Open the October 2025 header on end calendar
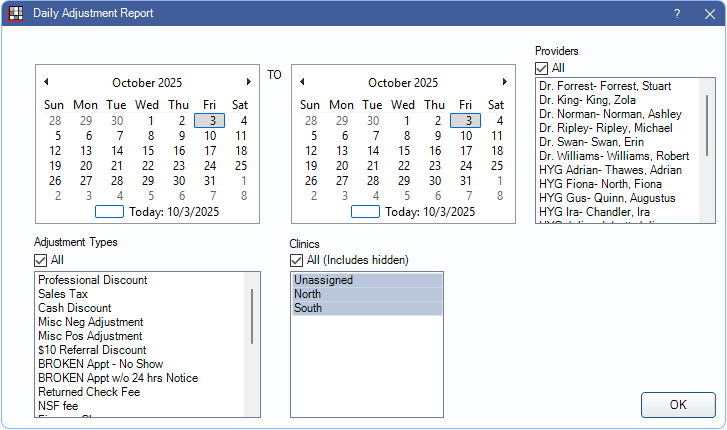Screen dimensions: 727x430 (403, 83)
